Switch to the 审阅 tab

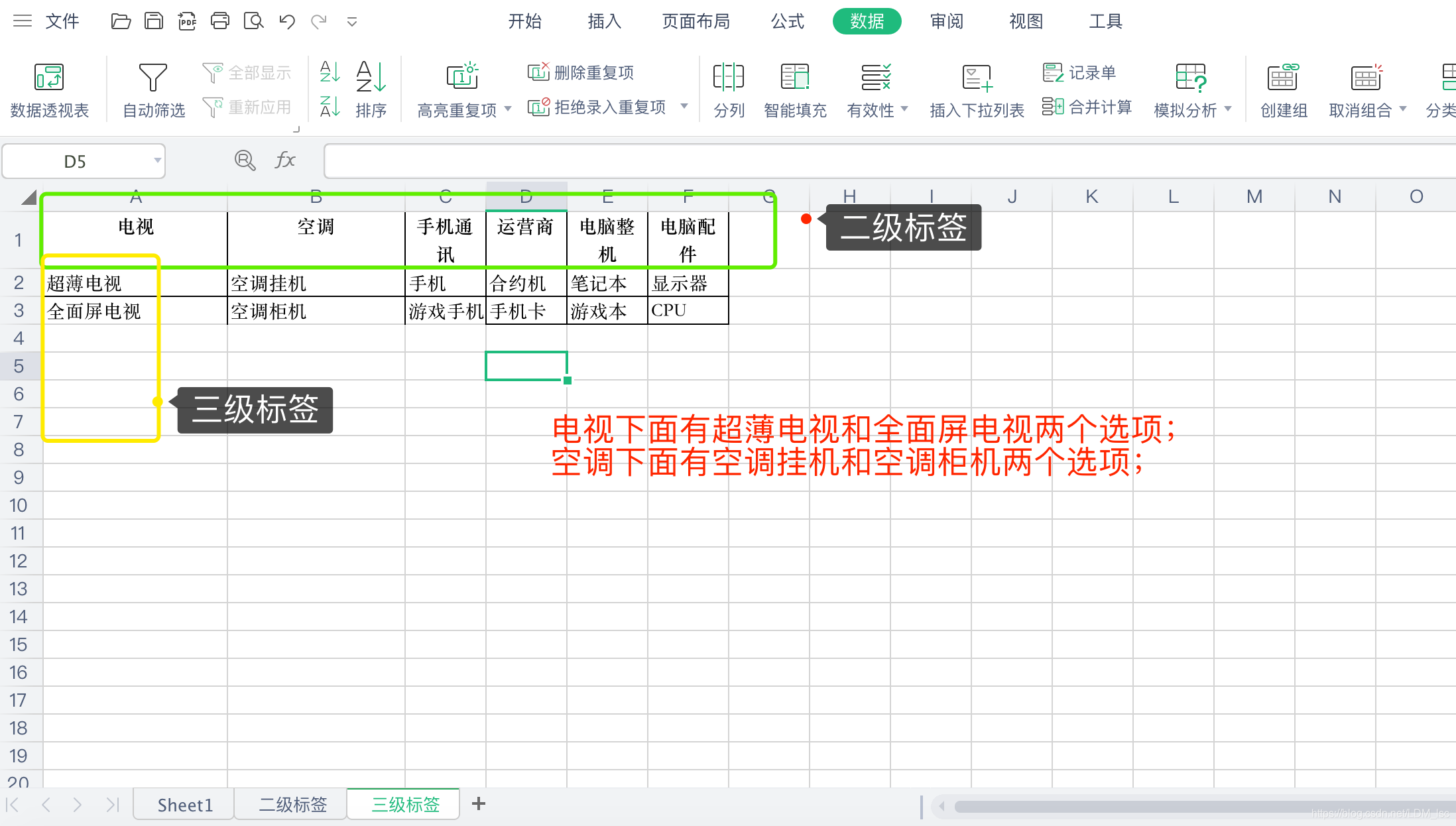[x=946, y=21]
